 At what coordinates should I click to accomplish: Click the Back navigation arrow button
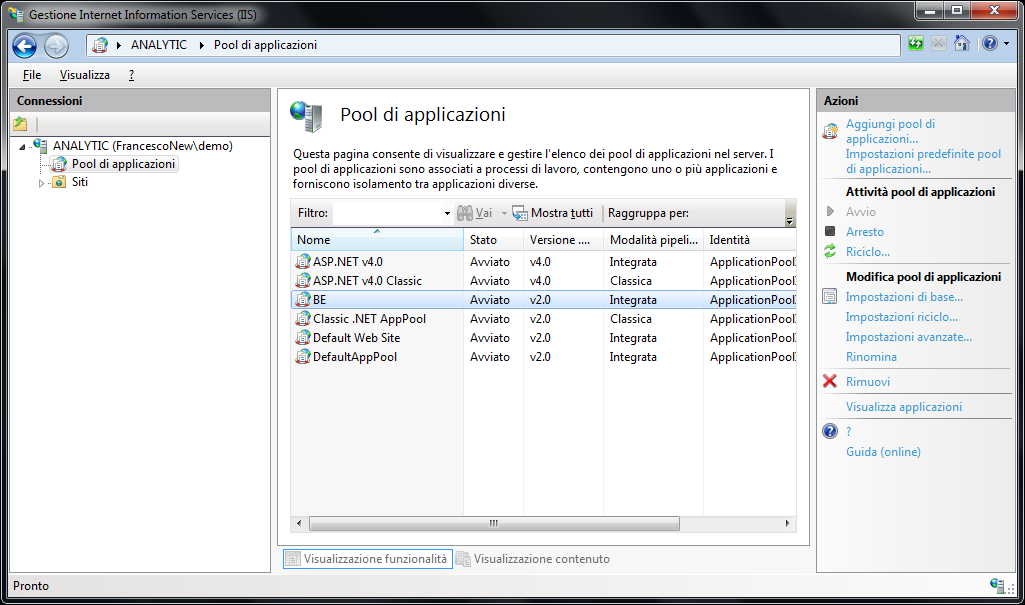(24, 45)
